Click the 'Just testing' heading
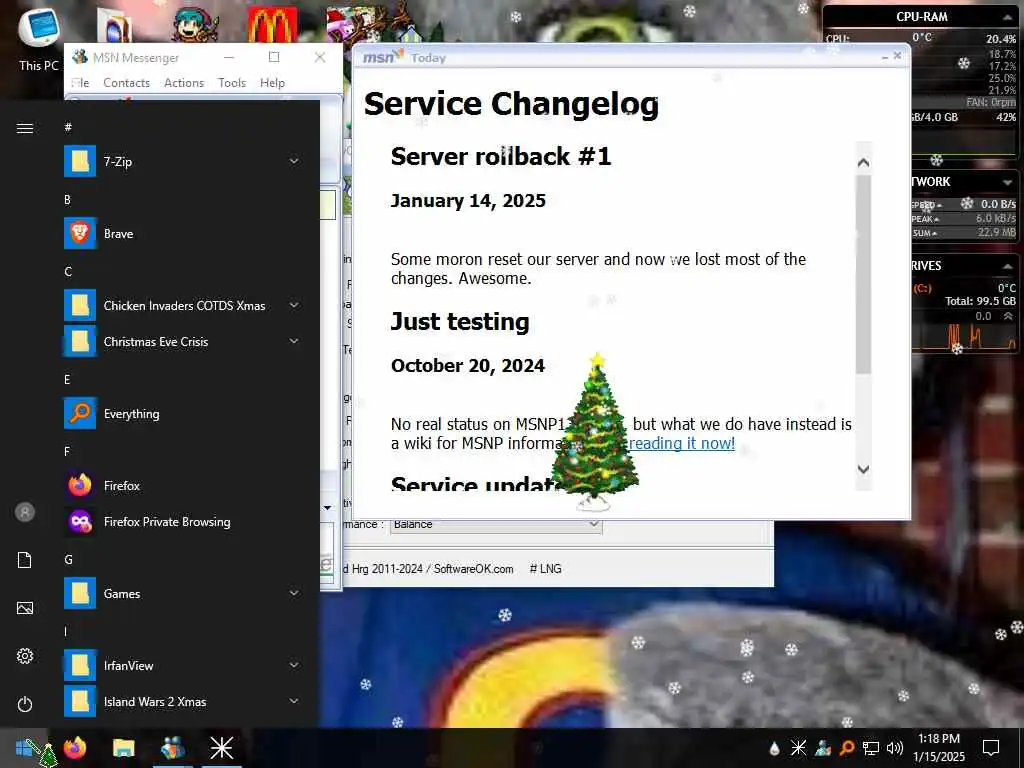Screen dimensions: 1024x768 tap(460, 322)
